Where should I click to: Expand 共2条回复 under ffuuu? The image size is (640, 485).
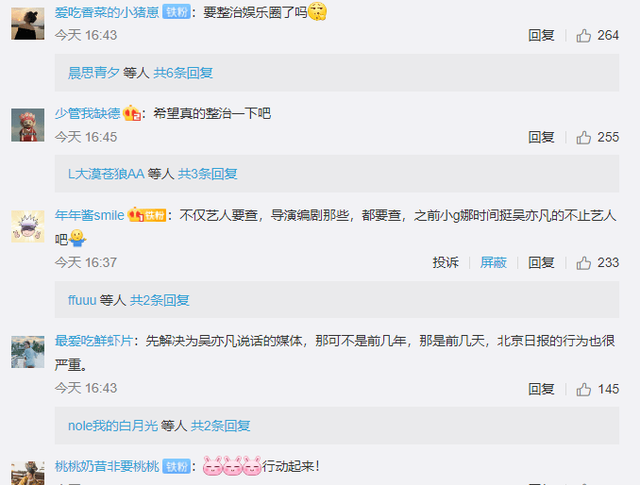tap(160, 300)
